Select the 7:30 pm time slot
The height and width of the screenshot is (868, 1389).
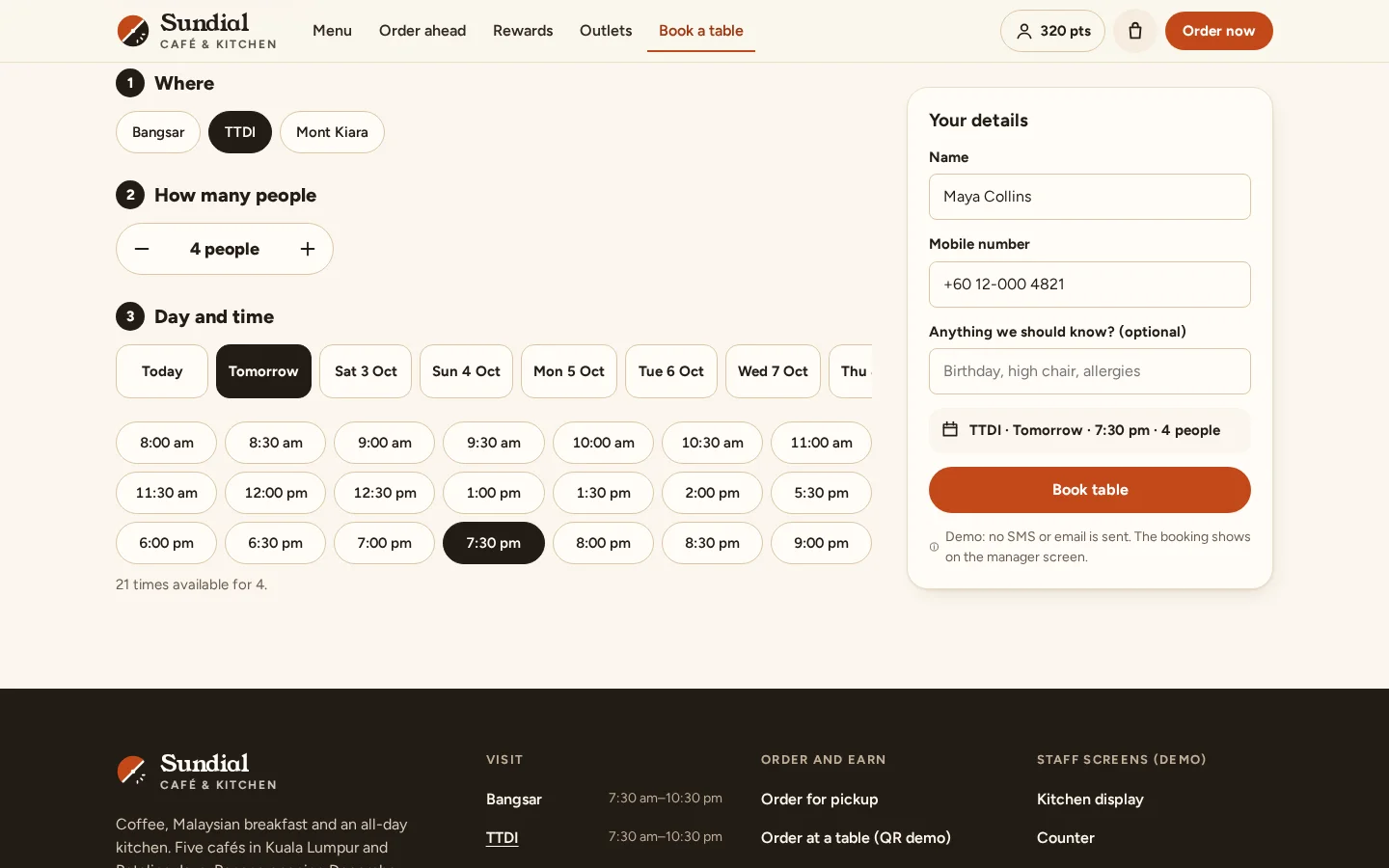494,543
